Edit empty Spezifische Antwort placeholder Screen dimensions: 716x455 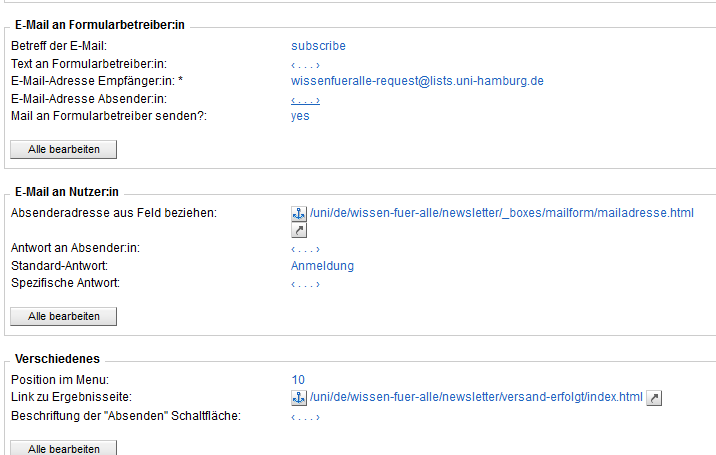(305, 284)
